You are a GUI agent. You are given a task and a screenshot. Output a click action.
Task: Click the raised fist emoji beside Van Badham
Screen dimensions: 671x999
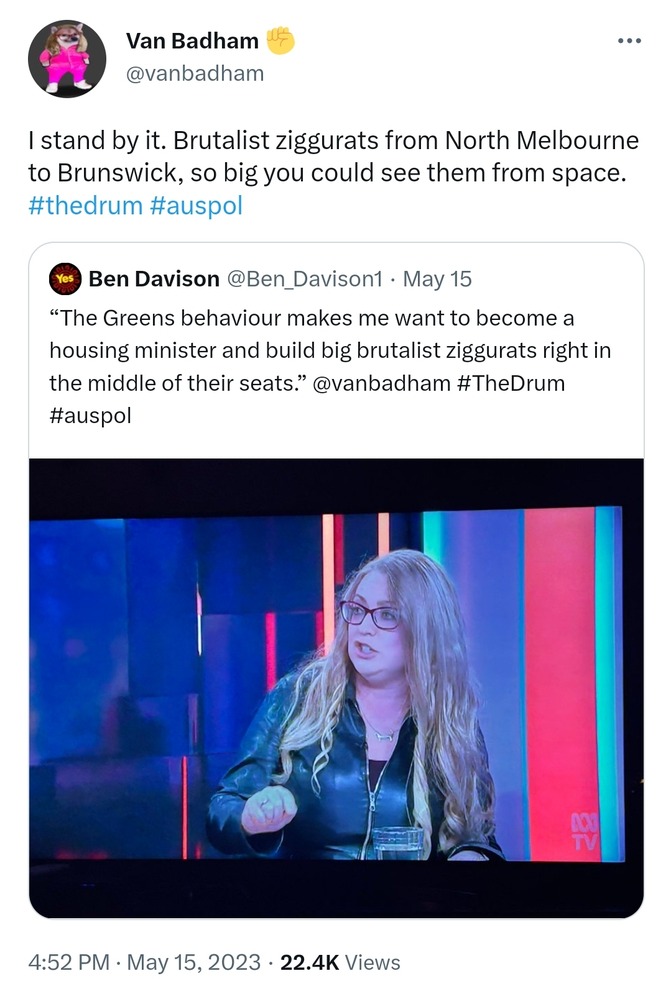tap(281, 41)
